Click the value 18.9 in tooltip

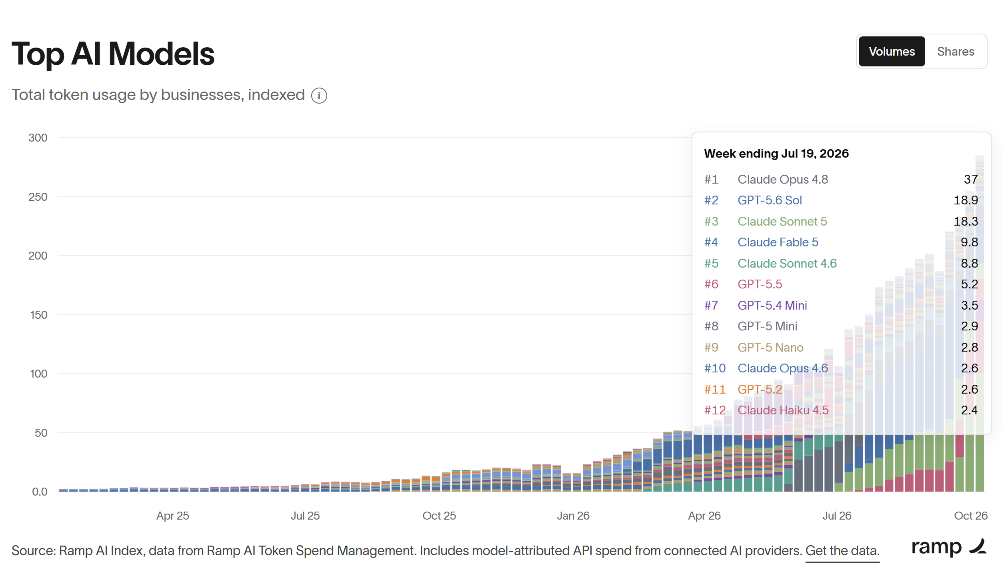(966, 201)
